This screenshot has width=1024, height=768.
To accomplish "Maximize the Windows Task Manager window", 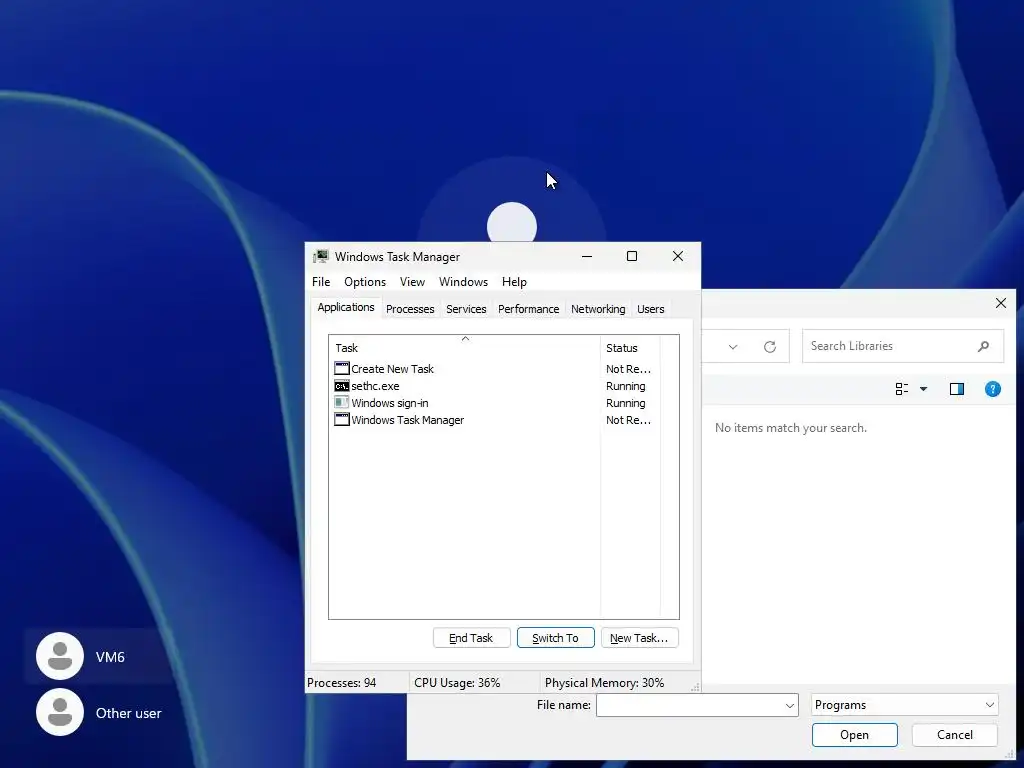I will coord(632,256).
